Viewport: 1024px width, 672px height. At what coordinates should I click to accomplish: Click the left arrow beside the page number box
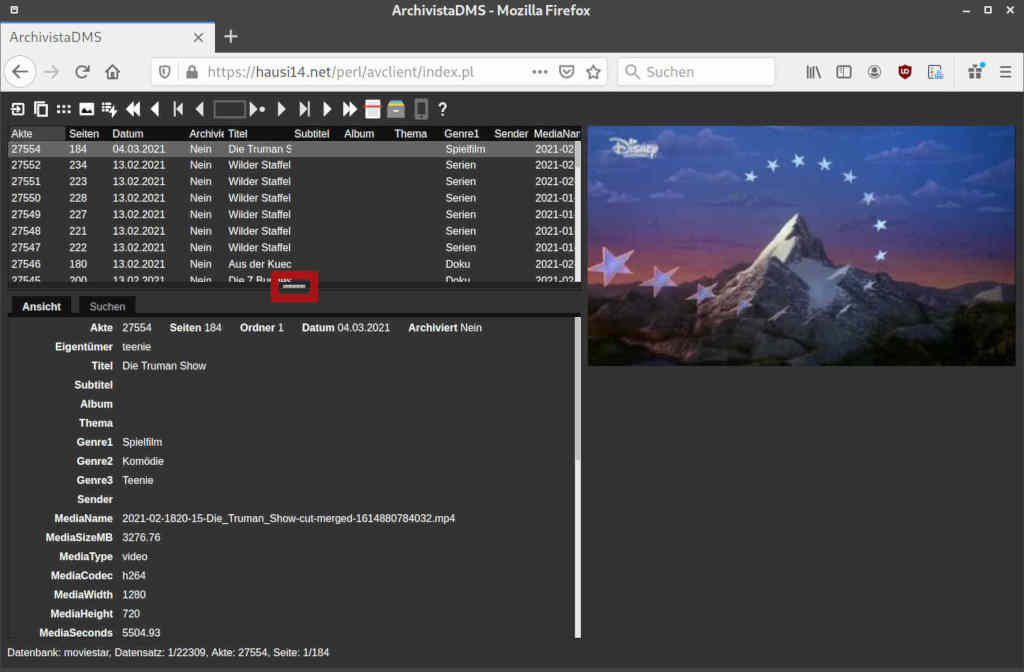tap(200, 109)
